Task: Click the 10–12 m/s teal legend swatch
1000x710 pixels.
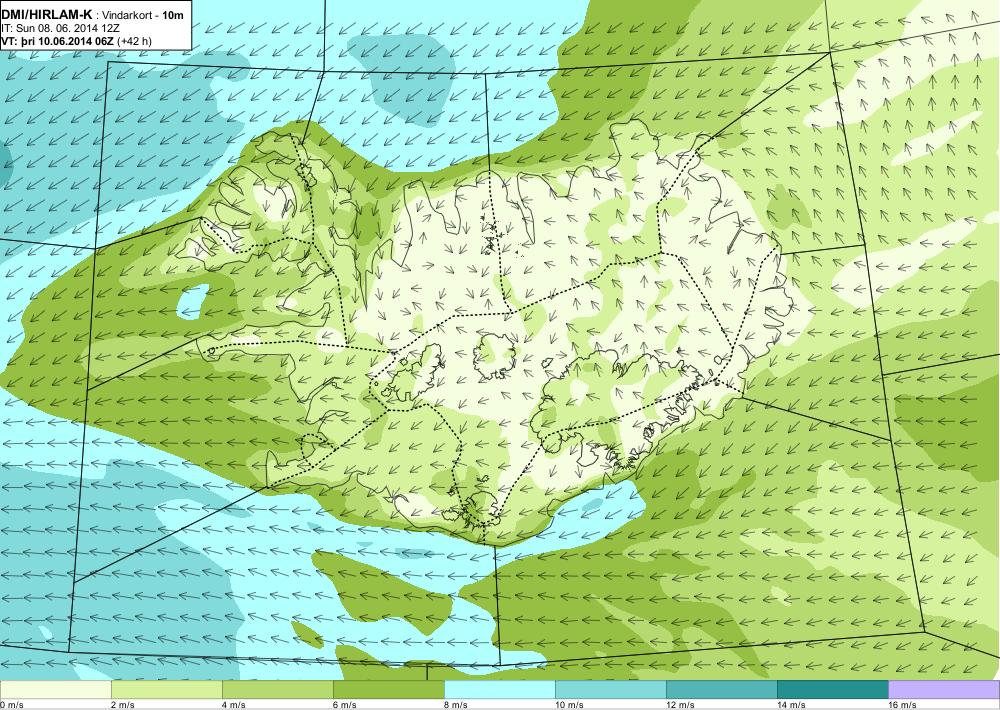Action: (x=610, y=690)
